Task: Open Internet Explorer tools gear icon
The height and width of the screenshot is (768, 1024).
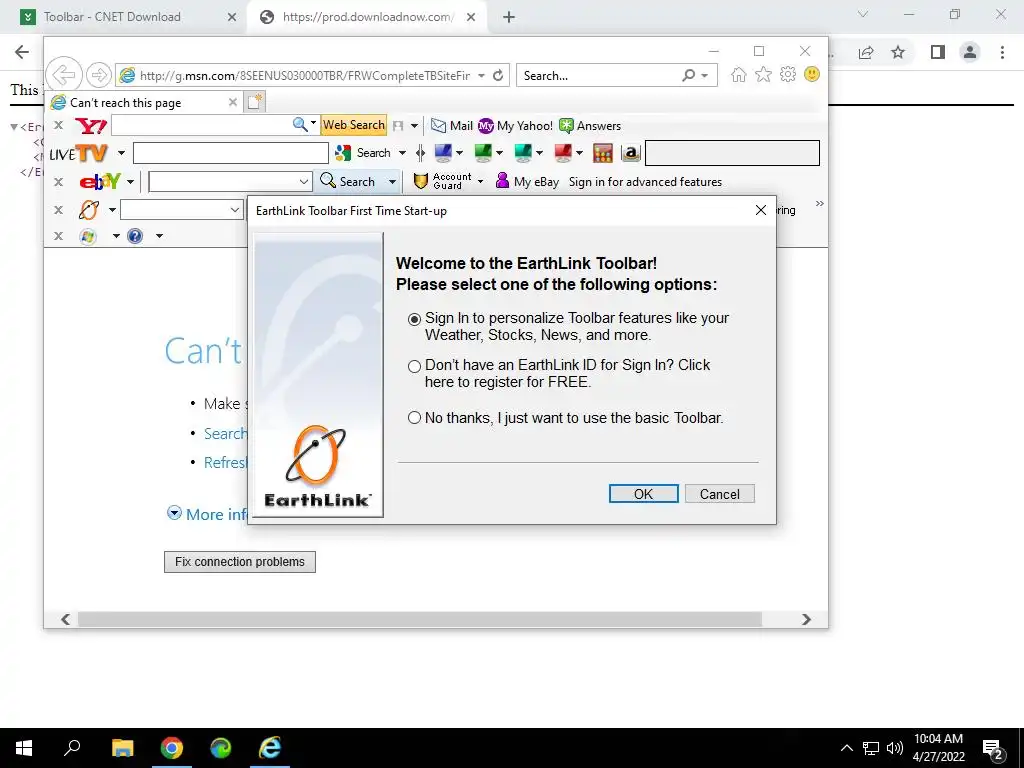Action: tap(788, 74)
